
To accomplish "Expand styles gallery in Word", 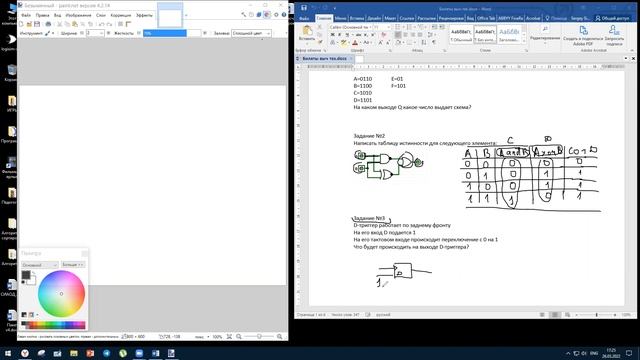I will (524, 40).
